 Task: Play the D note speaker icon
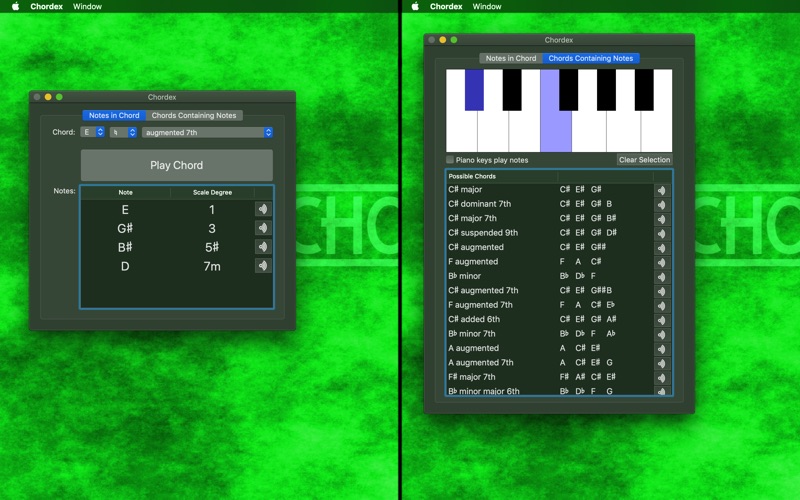pyautogui.click(x=263, y=265)
